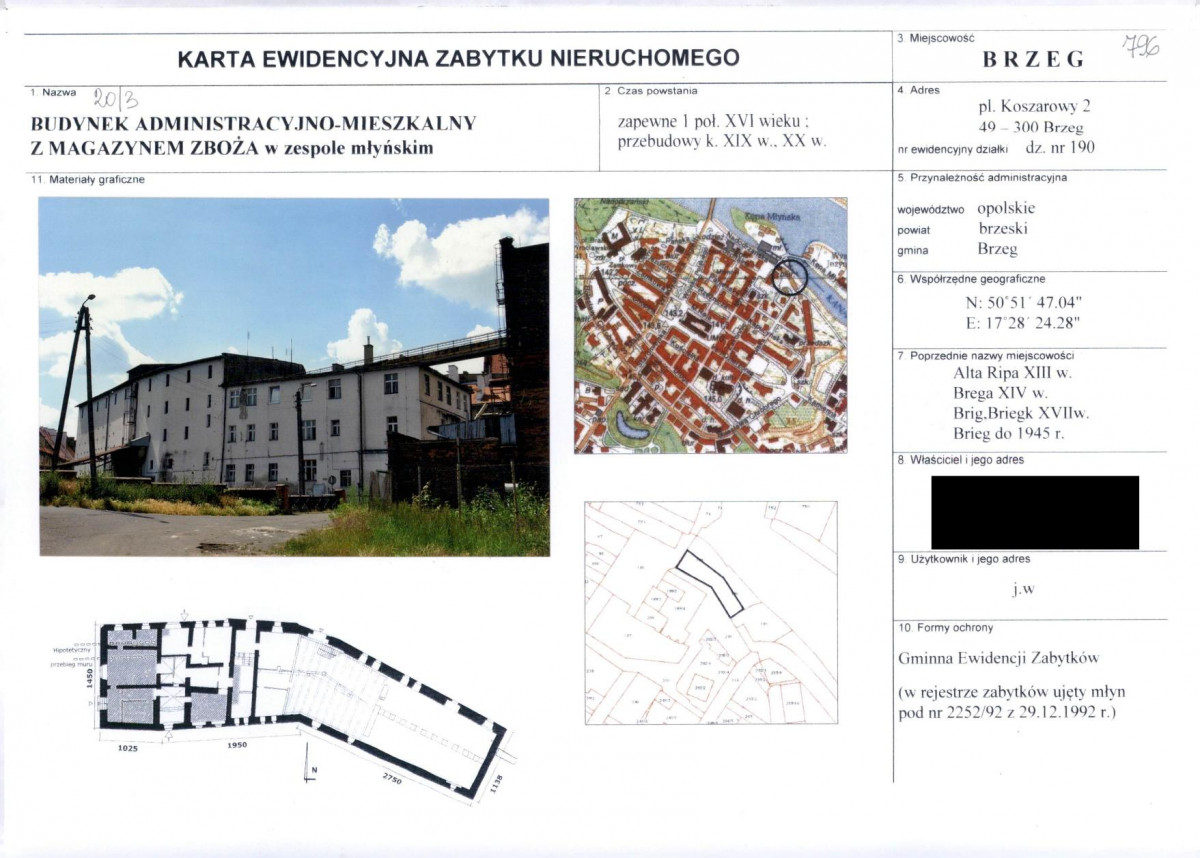
Task: Click the colored city map image
Action: (x=711, y=325)
